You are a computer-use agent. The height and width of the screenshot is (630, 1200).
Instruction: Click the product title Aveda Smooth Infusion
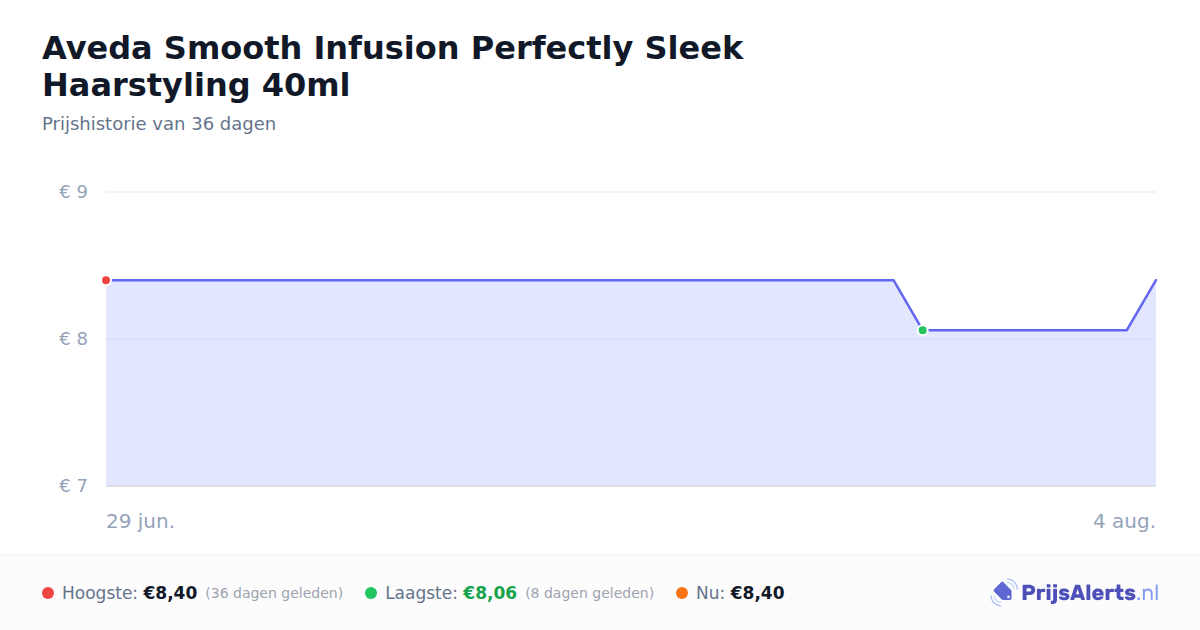(x=393, y=66)
